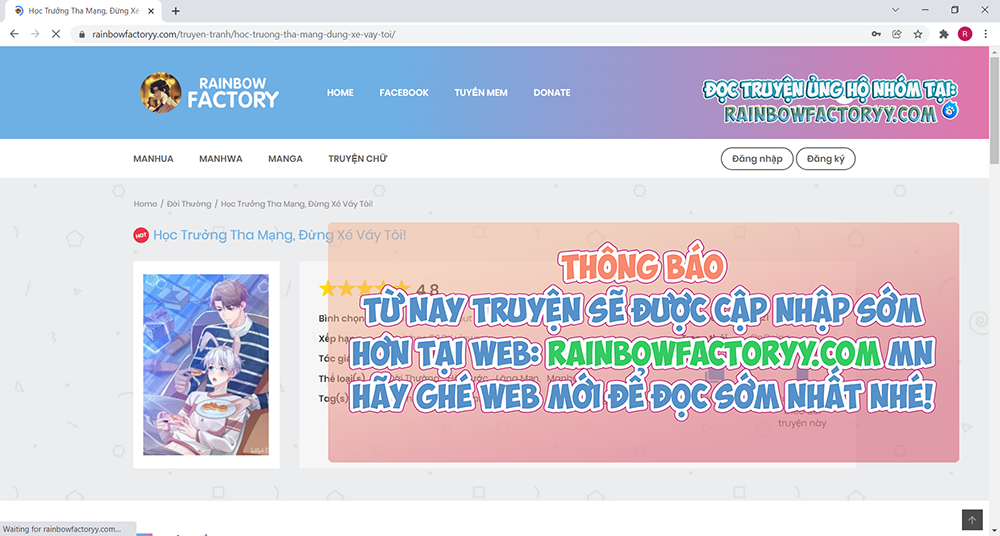
Task: Open a new browser tab
Action: coord(176,11)
